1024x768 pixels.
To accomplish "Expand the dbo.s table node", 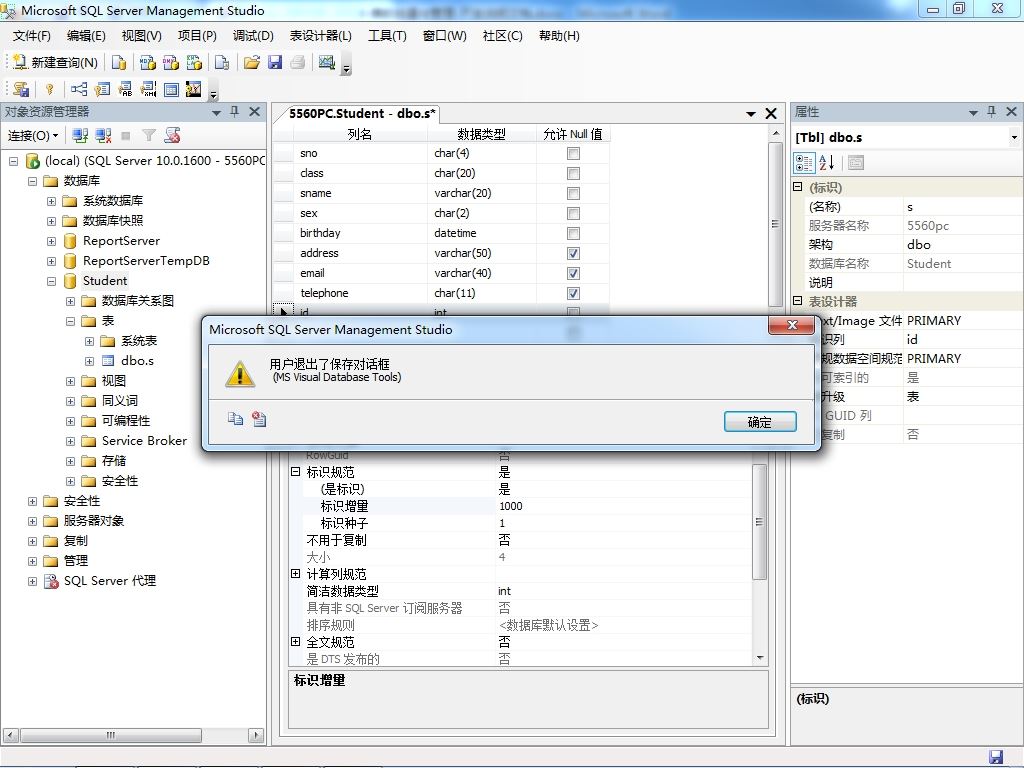I will point(89,361).
